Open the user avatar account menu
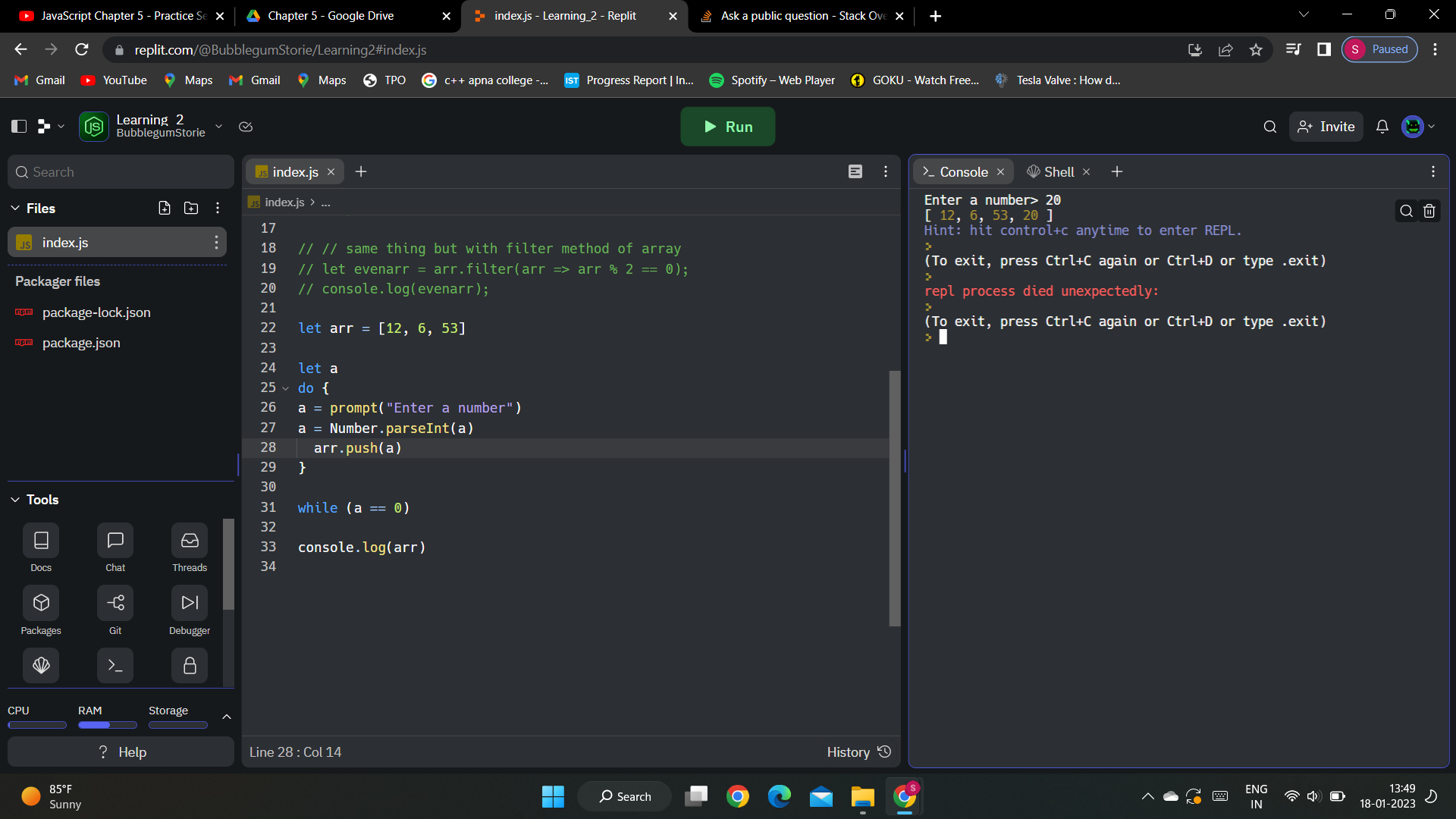Screen dimensions: 1456x819 (1418, 127)
